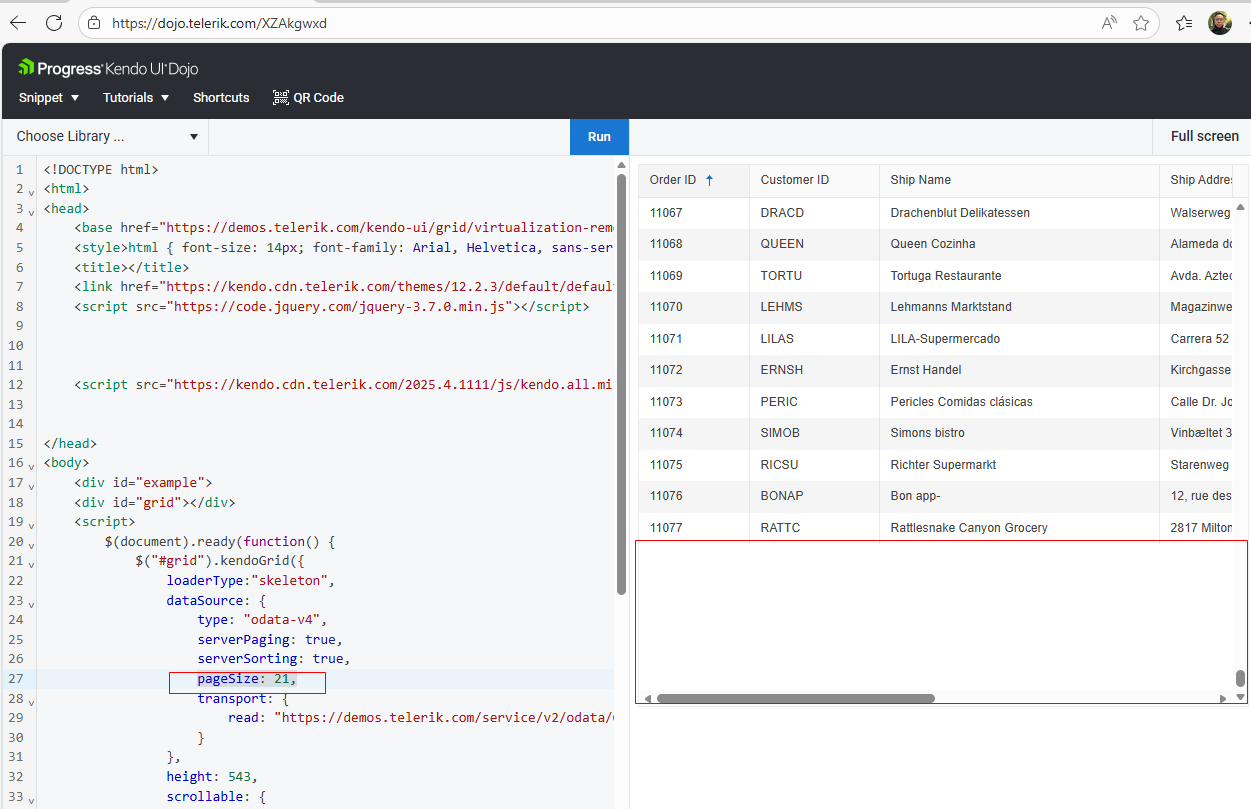Open the Tutorials menu
The width and height of the screenshot is (1251, 809).
135,97
